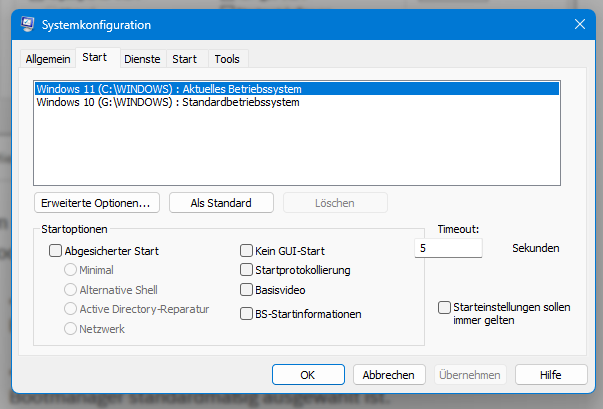Select the Windows 11 (C:\WINDOWS) boot entry

(x=297, y=89)
